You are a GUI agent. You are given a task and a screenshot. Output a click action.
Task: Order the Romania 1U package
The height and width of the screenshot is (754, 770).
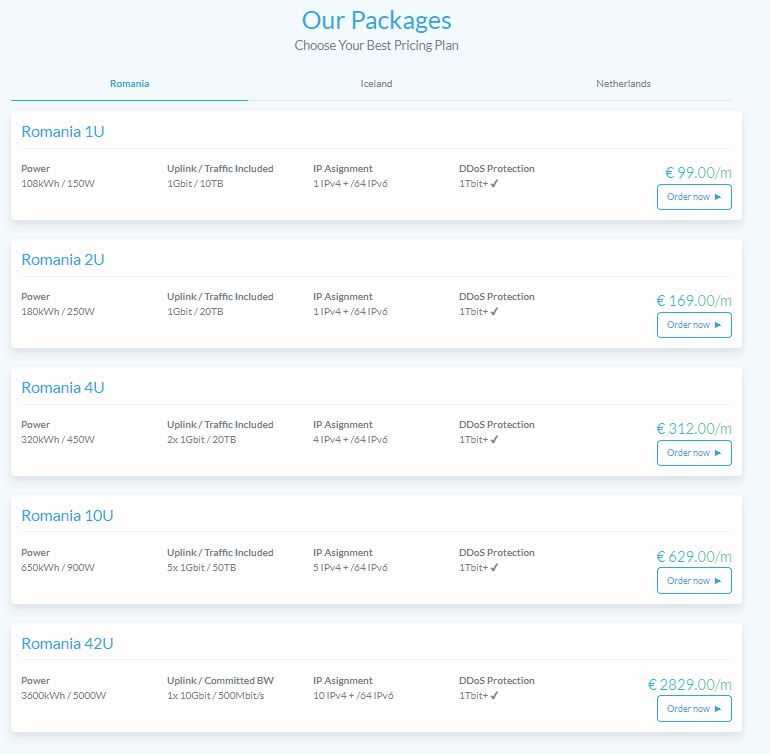pos(694,197)
